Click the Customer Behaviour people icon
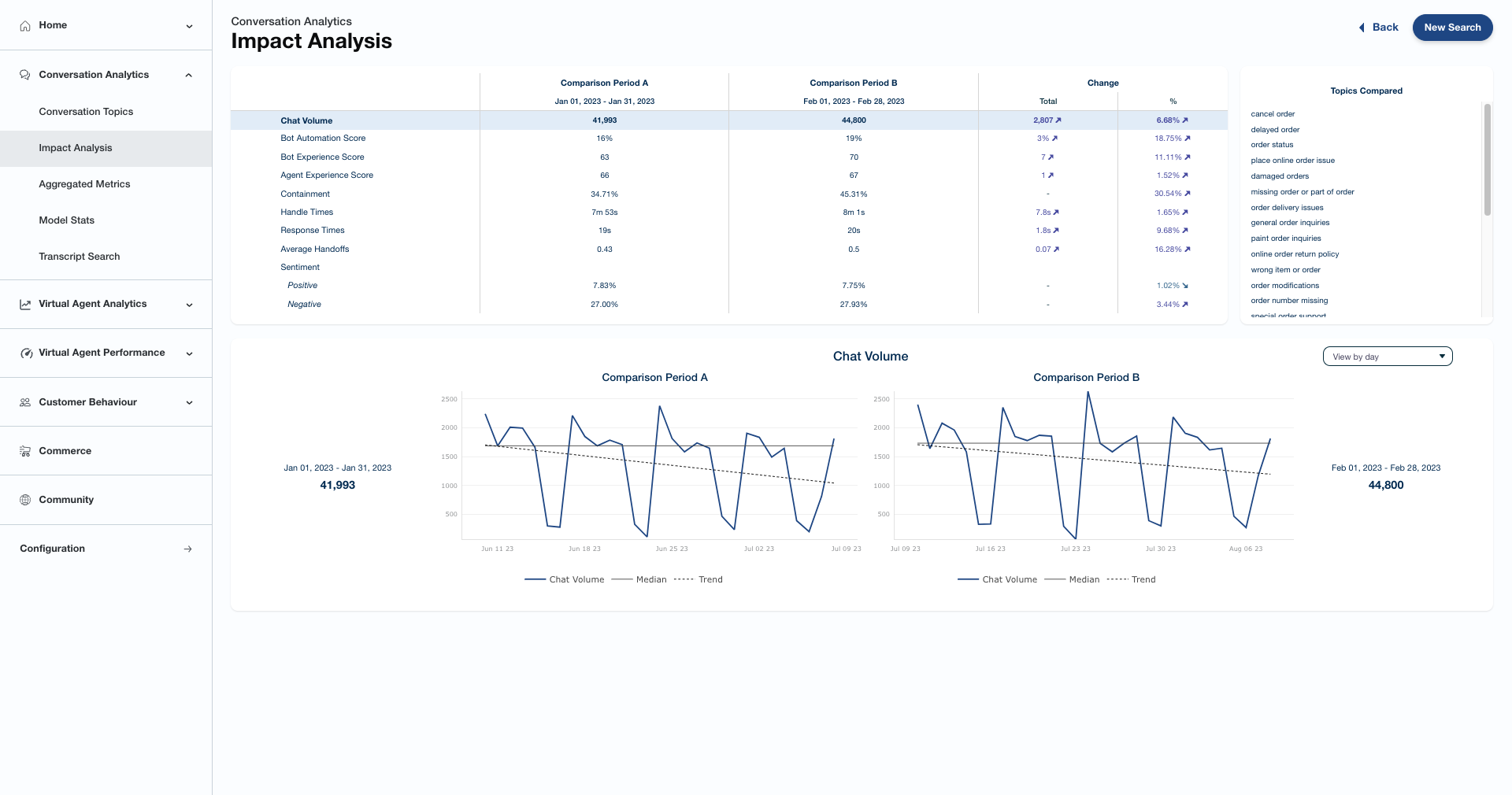 tap(25, 402)
